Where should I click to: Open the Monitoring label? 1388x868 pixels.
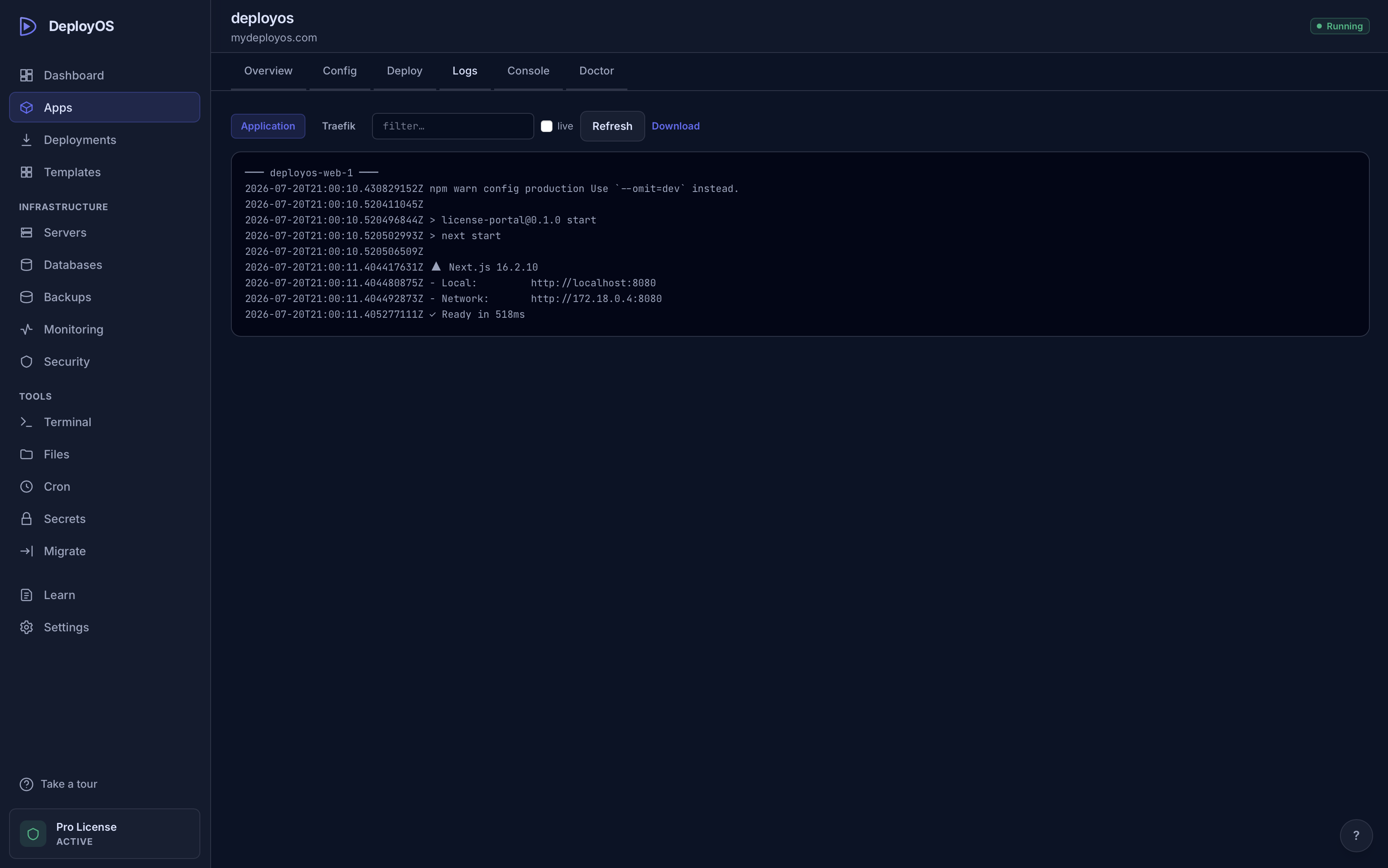[x=74, y=329]
